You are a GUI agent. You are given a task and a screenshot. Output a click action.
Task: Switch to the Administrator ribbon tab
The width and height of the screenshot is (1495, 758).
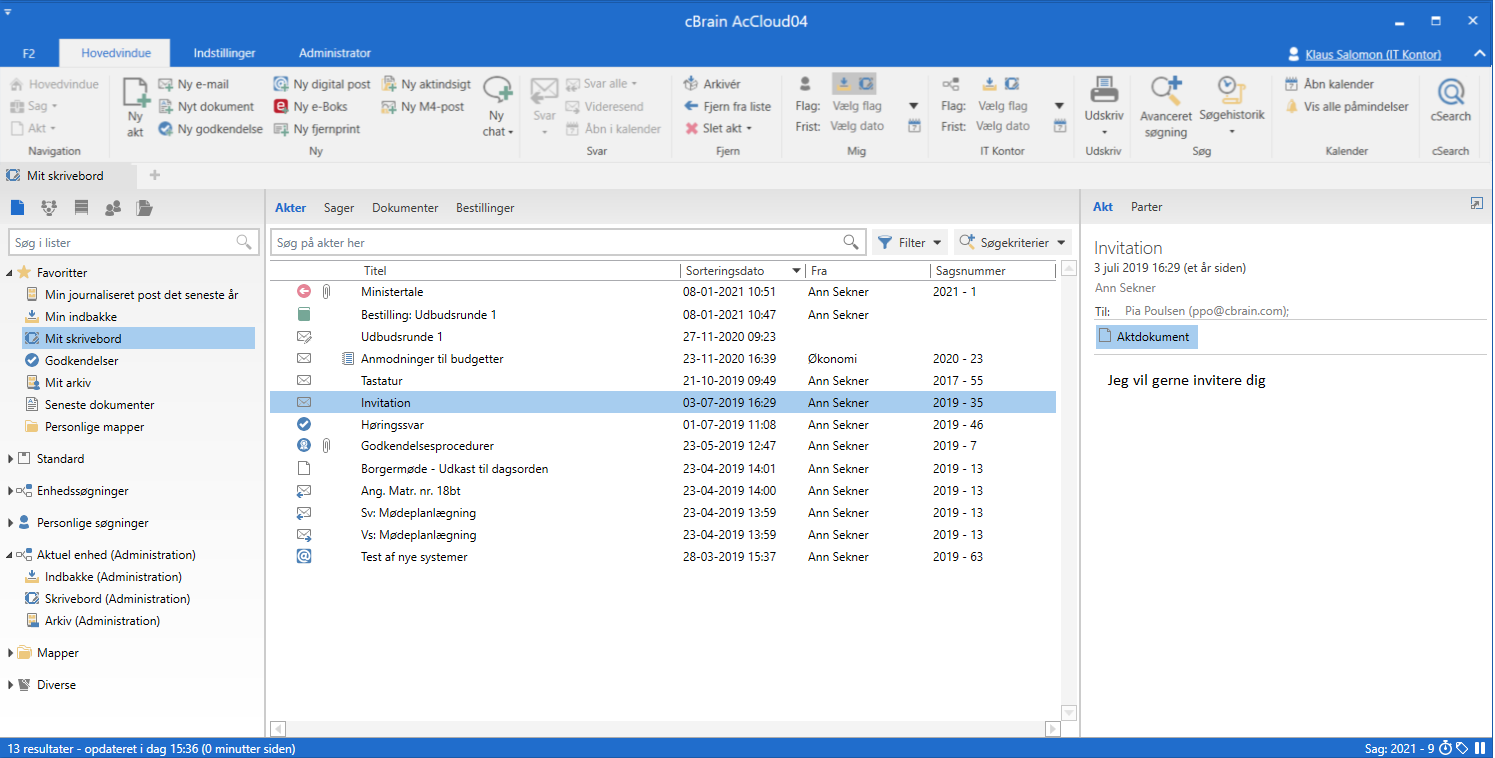point(335,53)
